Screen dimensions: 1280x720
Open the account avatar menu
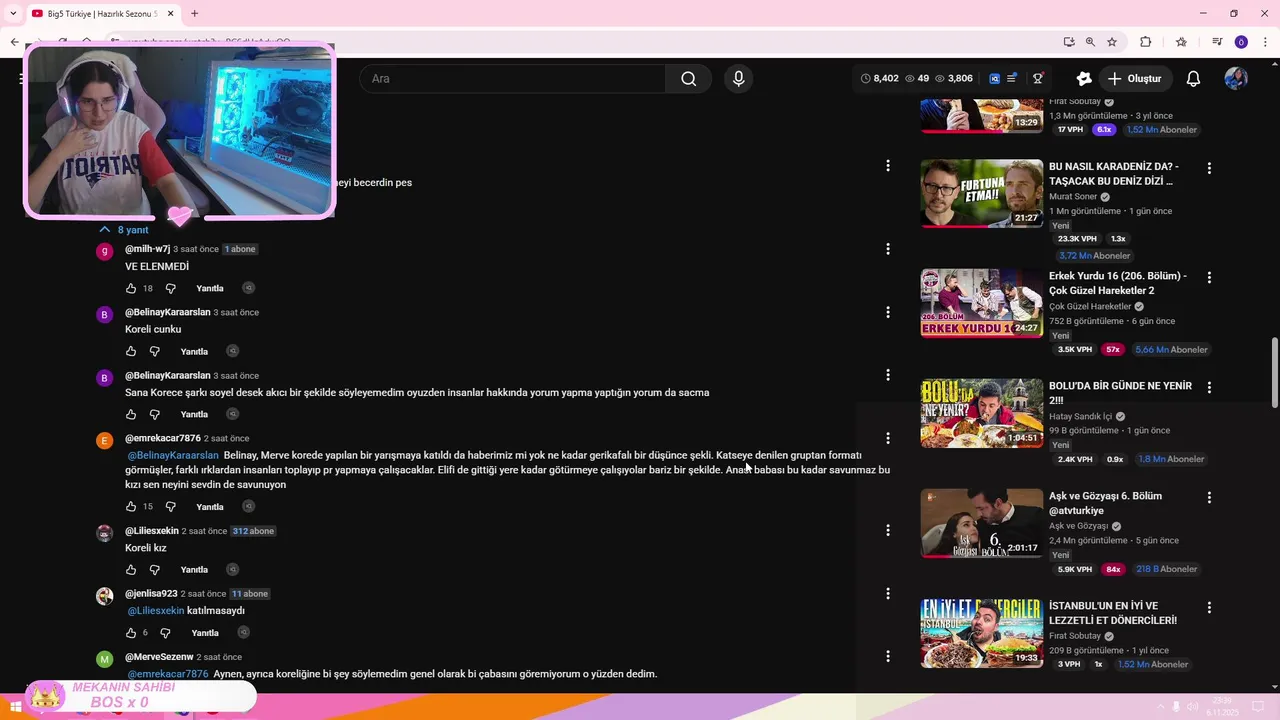(x=1236, y=79)
